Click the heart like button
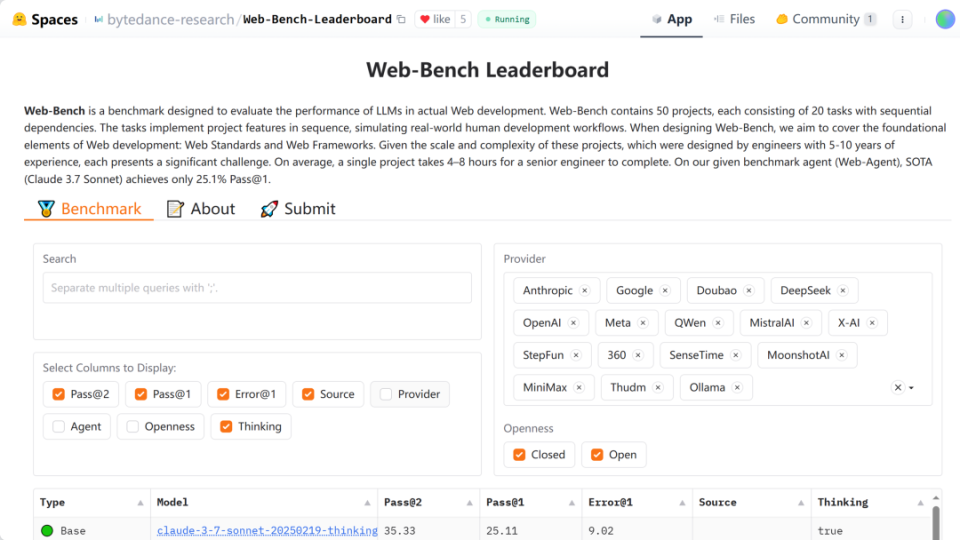 point(435,20)
